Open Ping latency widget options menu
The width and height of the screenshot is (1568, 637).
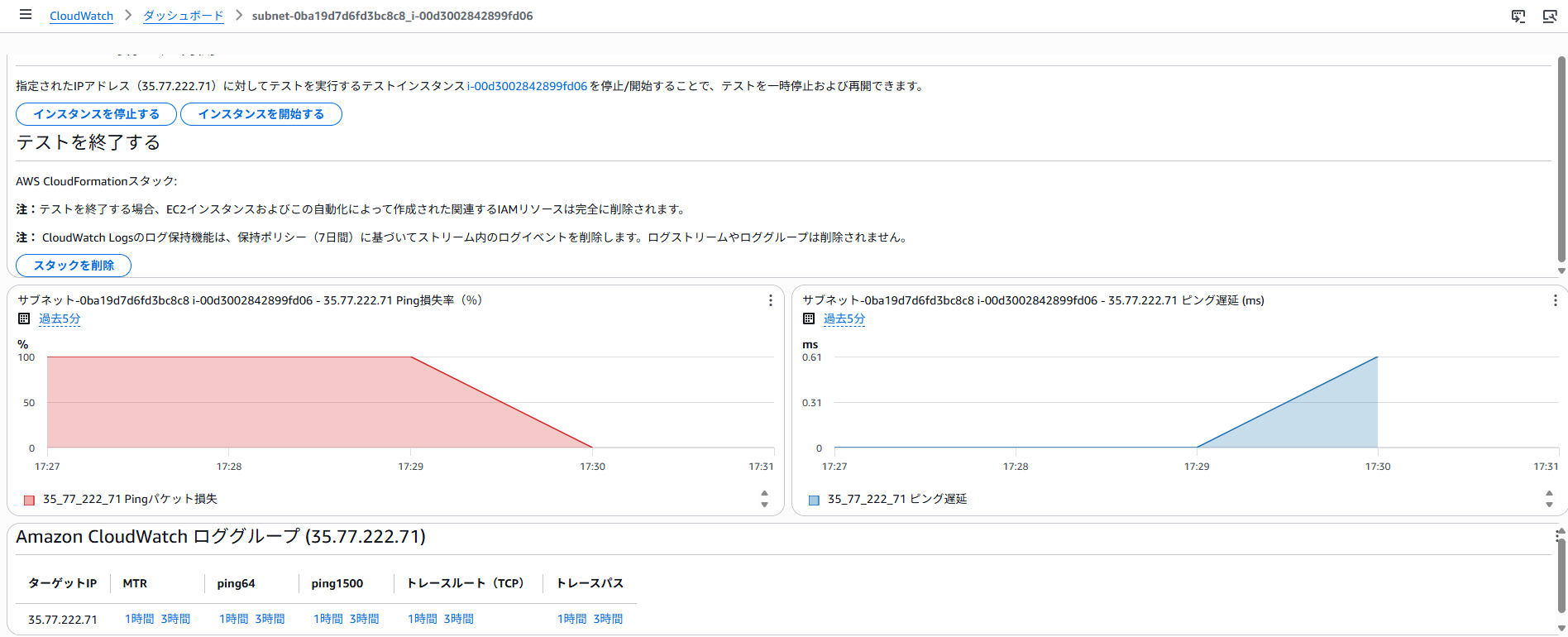tap(1555, 300)
